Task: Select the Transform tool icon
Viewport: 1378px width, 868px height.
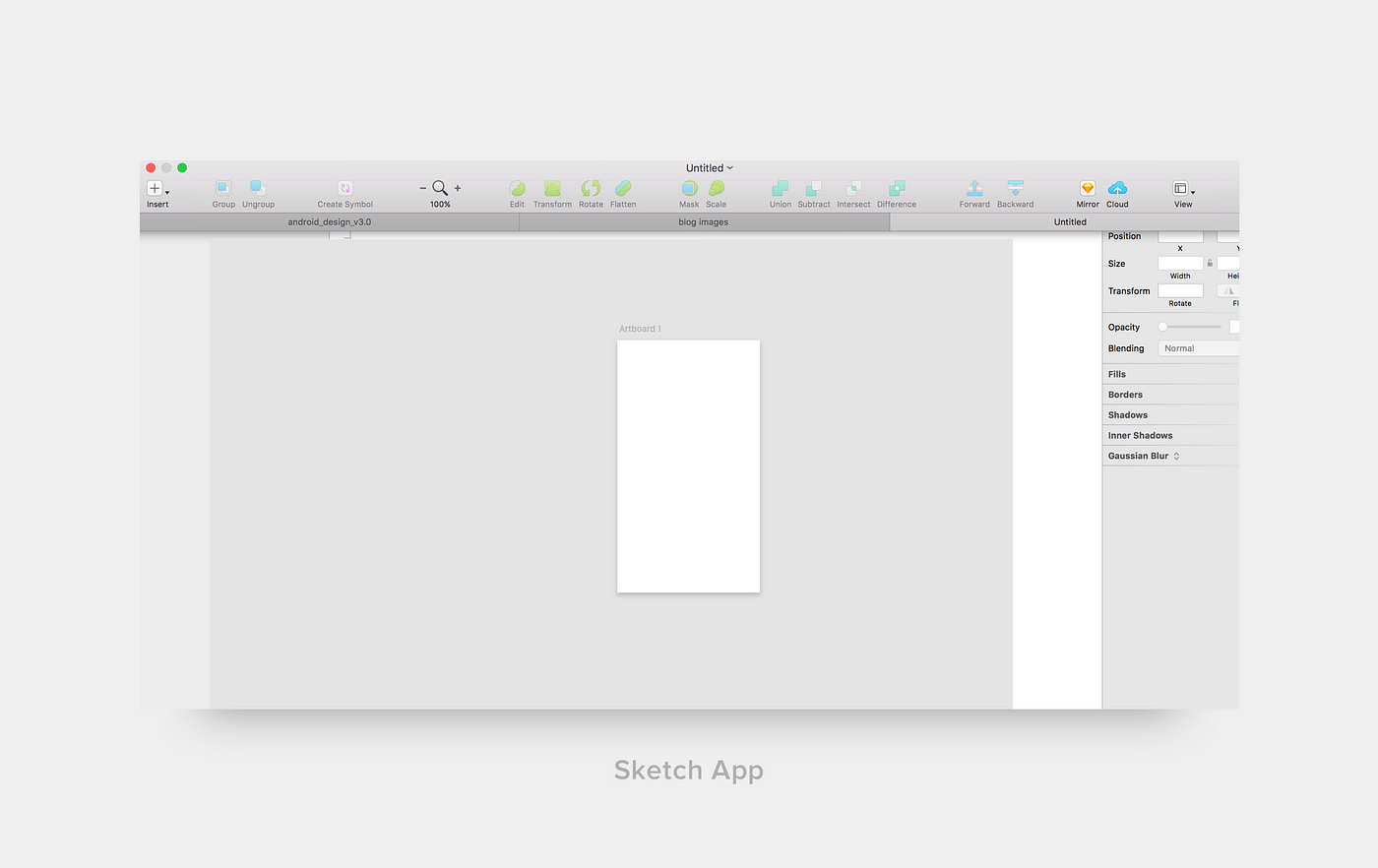Action: tap(552, 188)
